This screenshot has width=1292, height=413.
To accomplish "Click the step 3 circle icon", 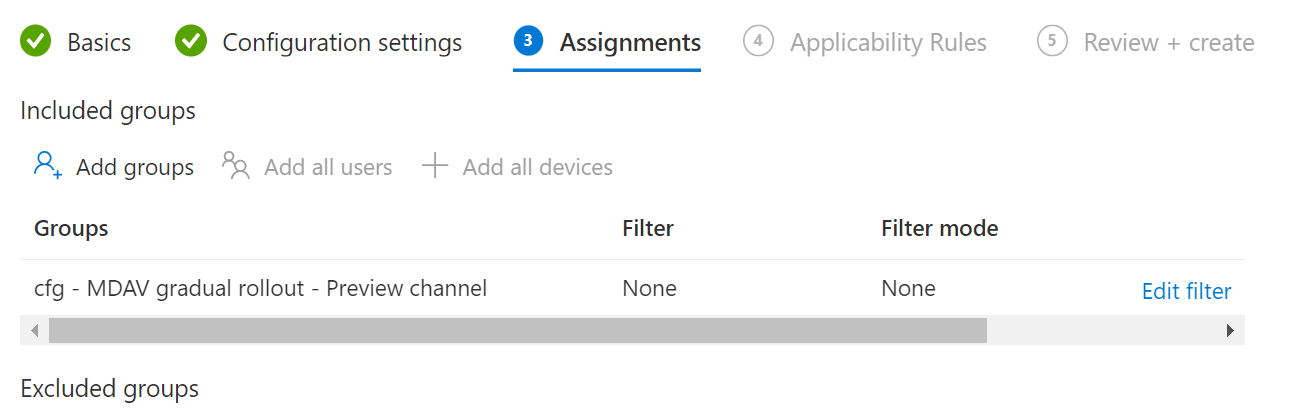I will (528, 41).
